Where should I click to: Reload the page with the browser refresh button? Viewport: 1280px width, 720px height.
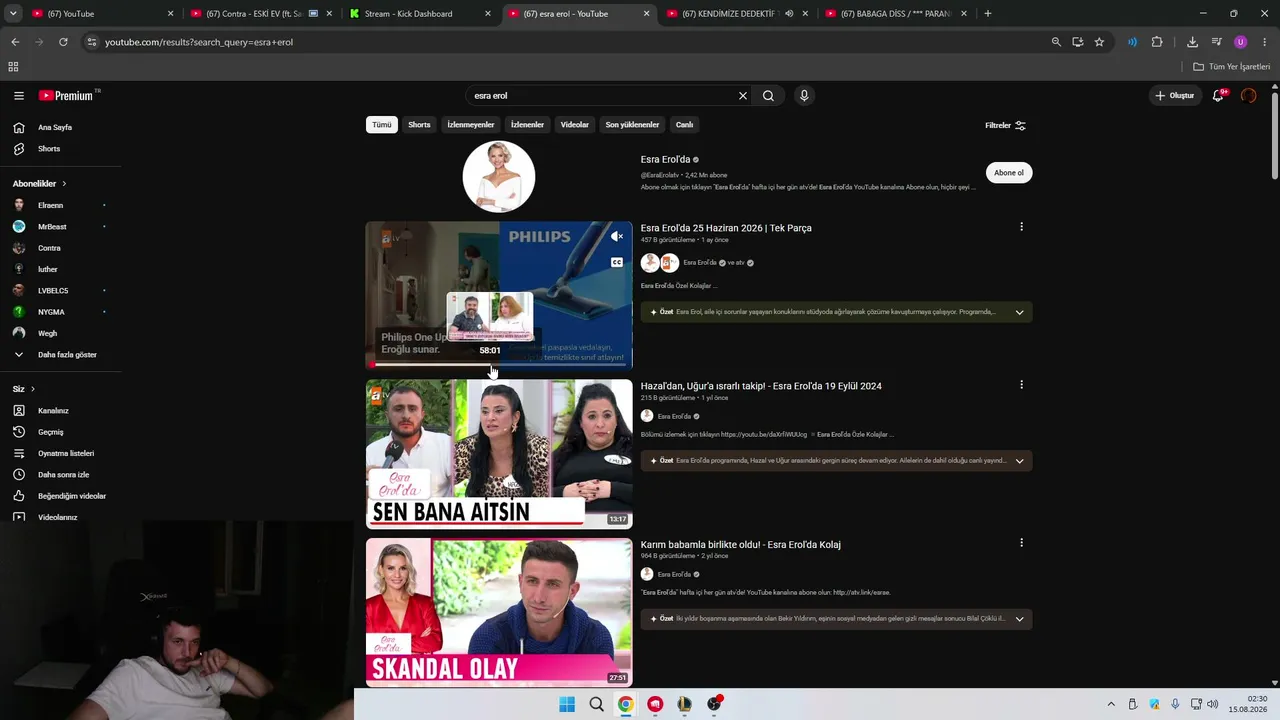[x=63, y=42]
